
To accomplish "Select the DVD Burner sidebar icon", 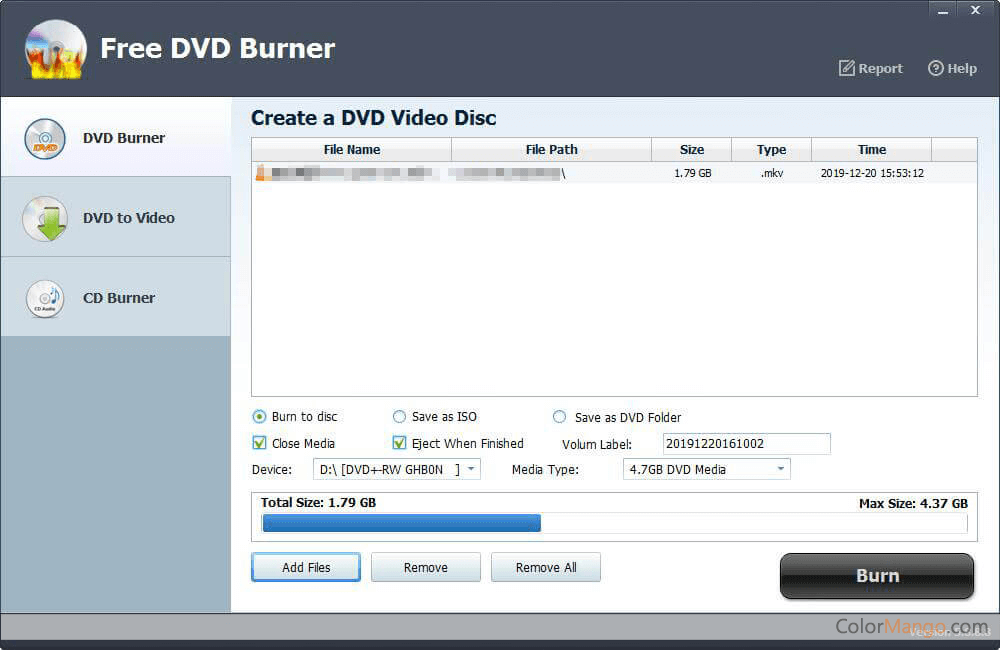I will 44,138.
